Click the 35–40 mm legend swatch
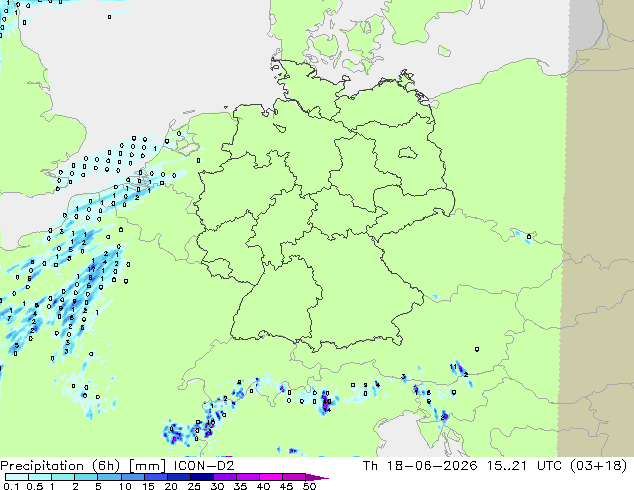This screenshot has width=634, height=490. click(x=247, y=477)
